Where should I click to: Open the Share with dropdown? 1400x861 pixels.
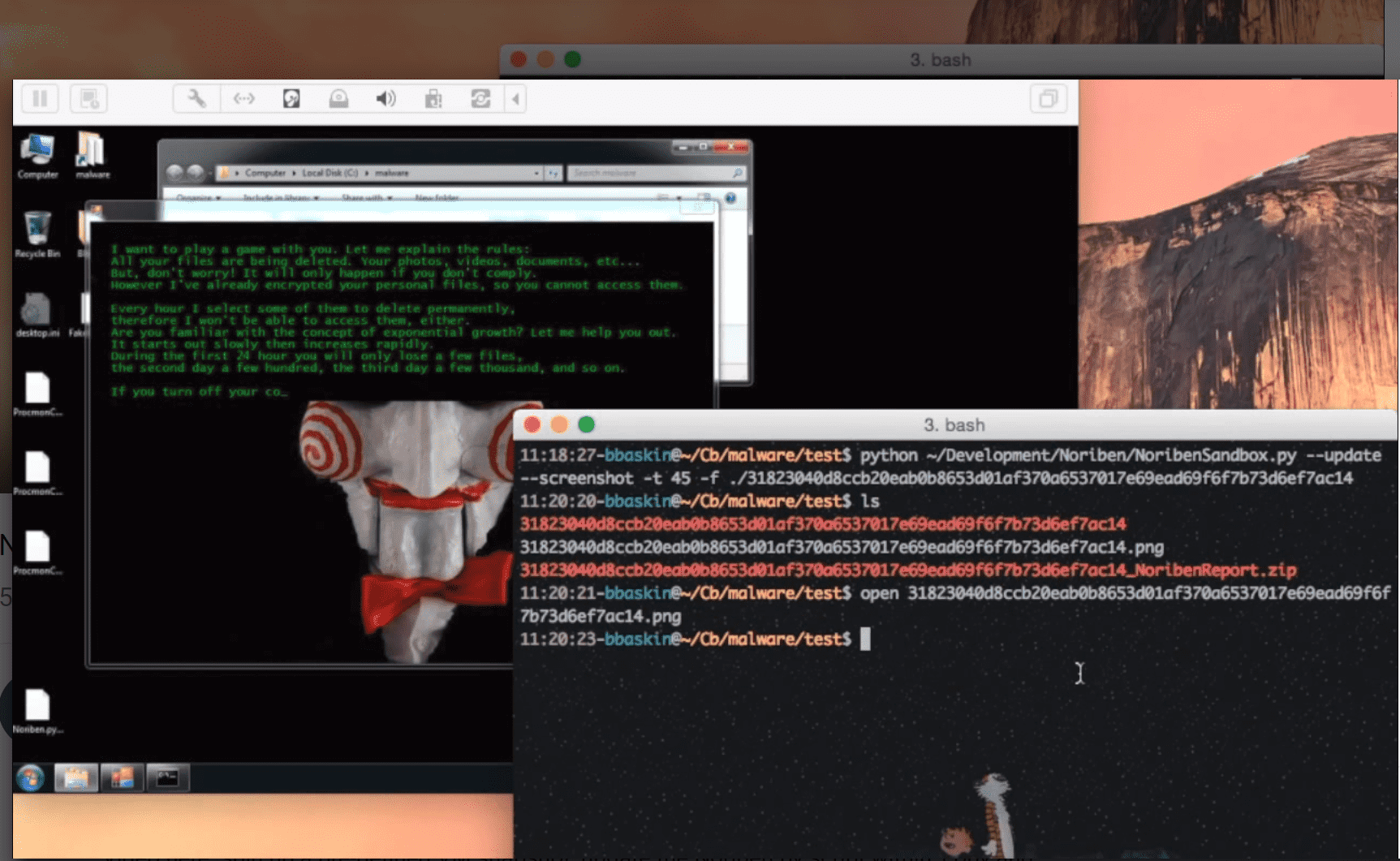click(367, 197)
